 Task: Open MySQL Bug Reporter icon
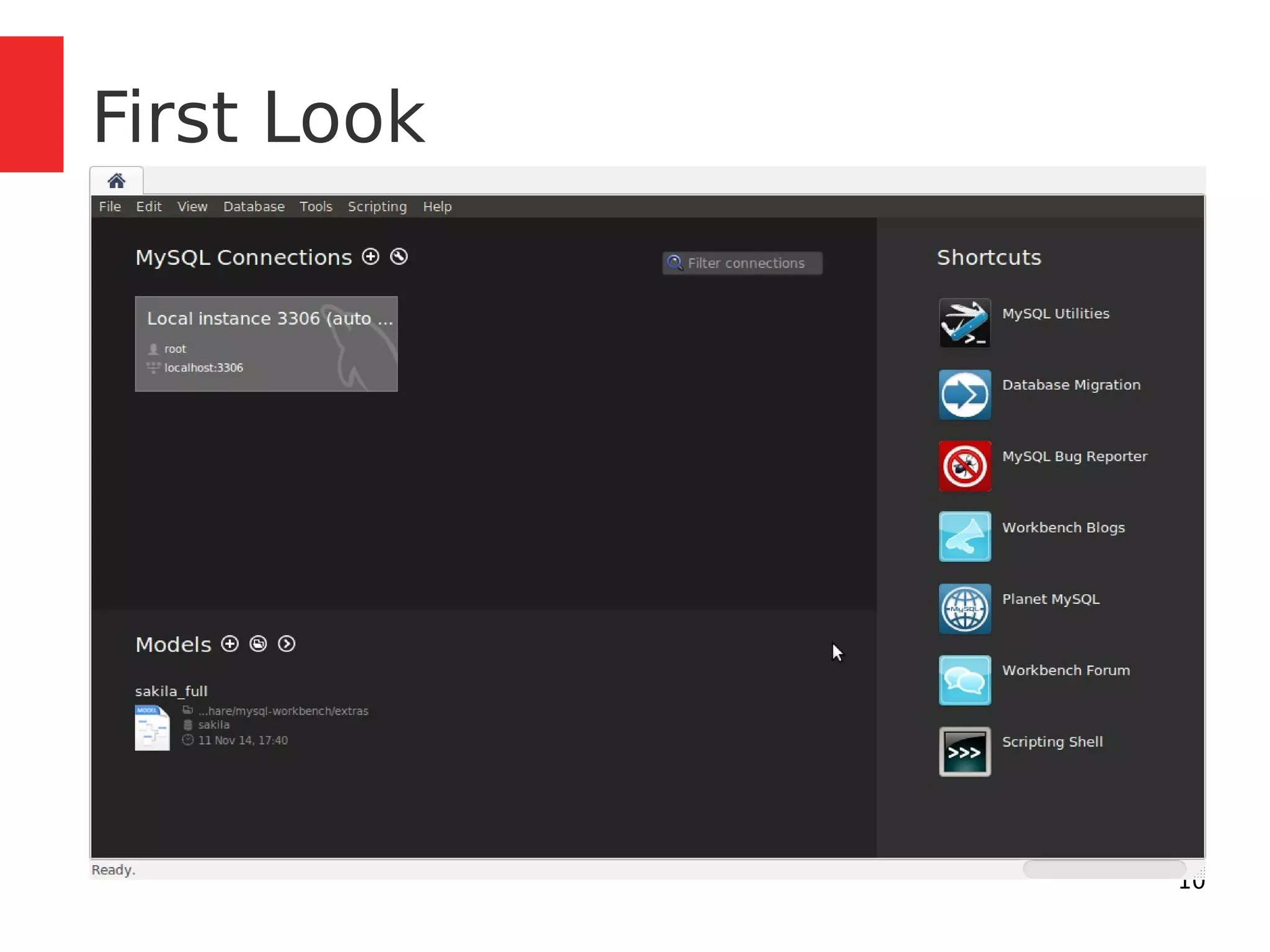(x=965, y=466)
